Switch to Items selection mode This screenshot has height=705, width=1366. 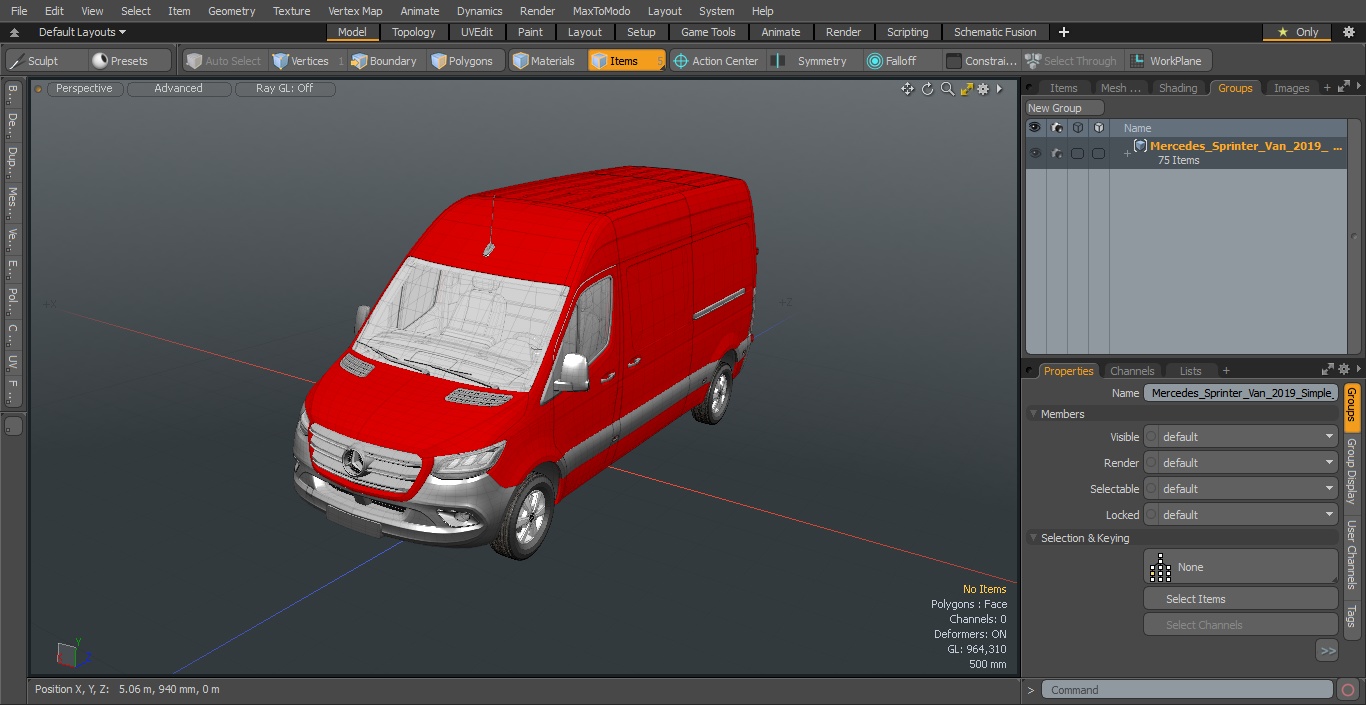[x=626, y=61]
